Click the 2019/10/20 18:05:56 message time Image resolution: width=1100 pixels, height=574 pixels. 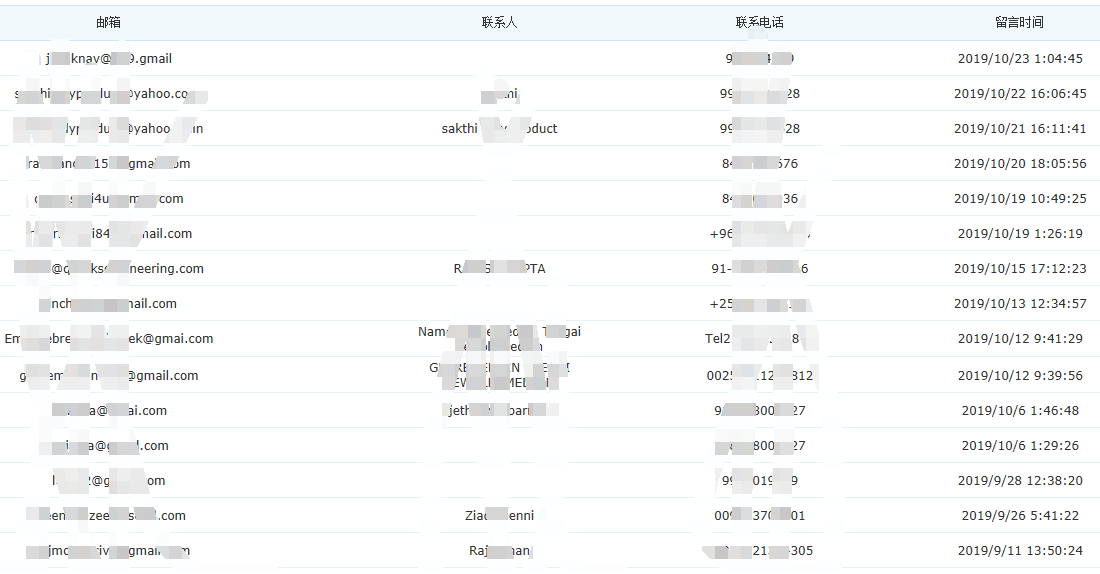(x=1019, y=164)
